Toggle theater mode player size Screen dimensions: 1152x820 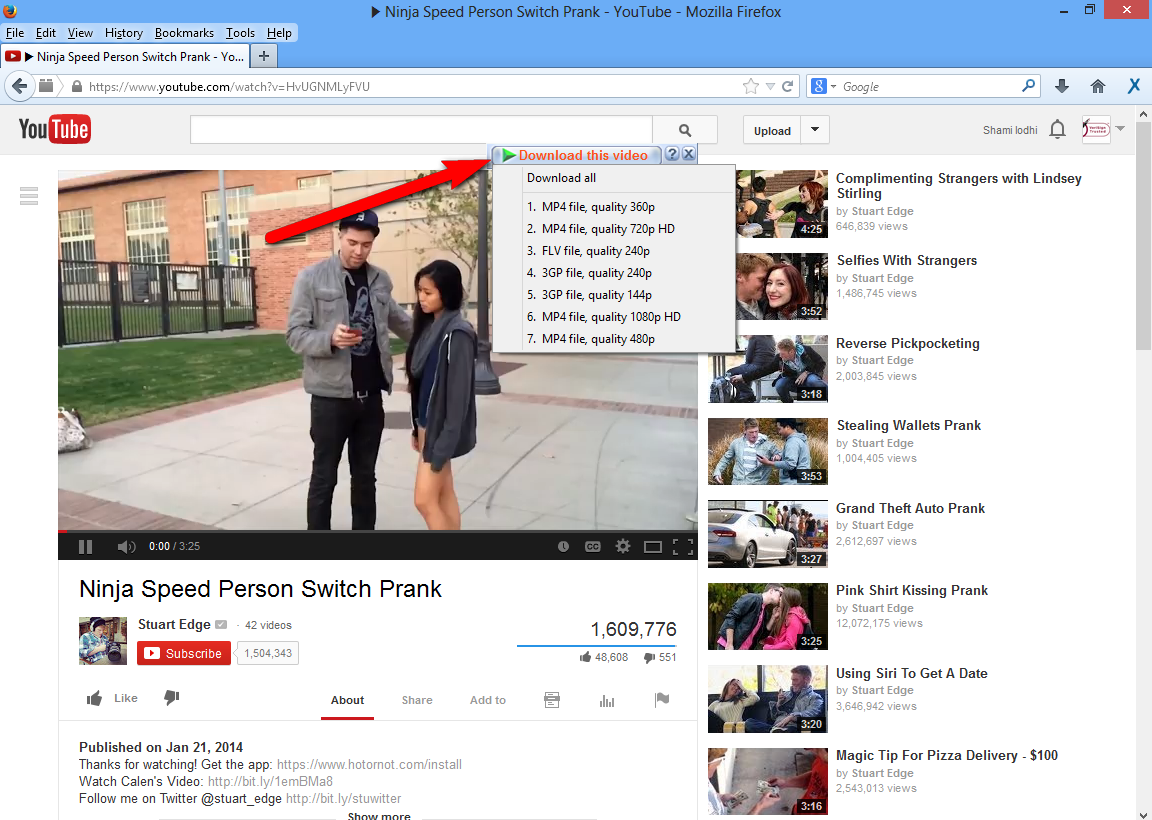tap(652, 547)
